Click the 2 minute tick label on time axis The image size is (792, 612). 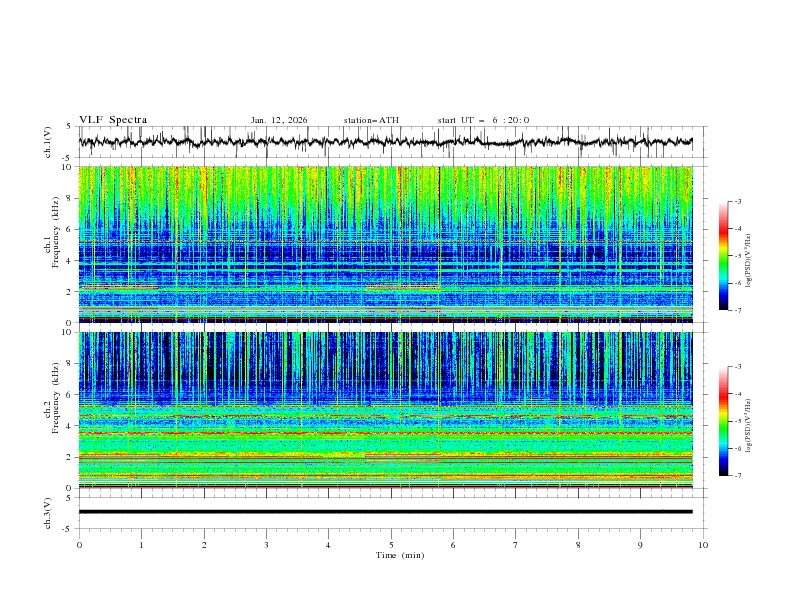[204, 544]
